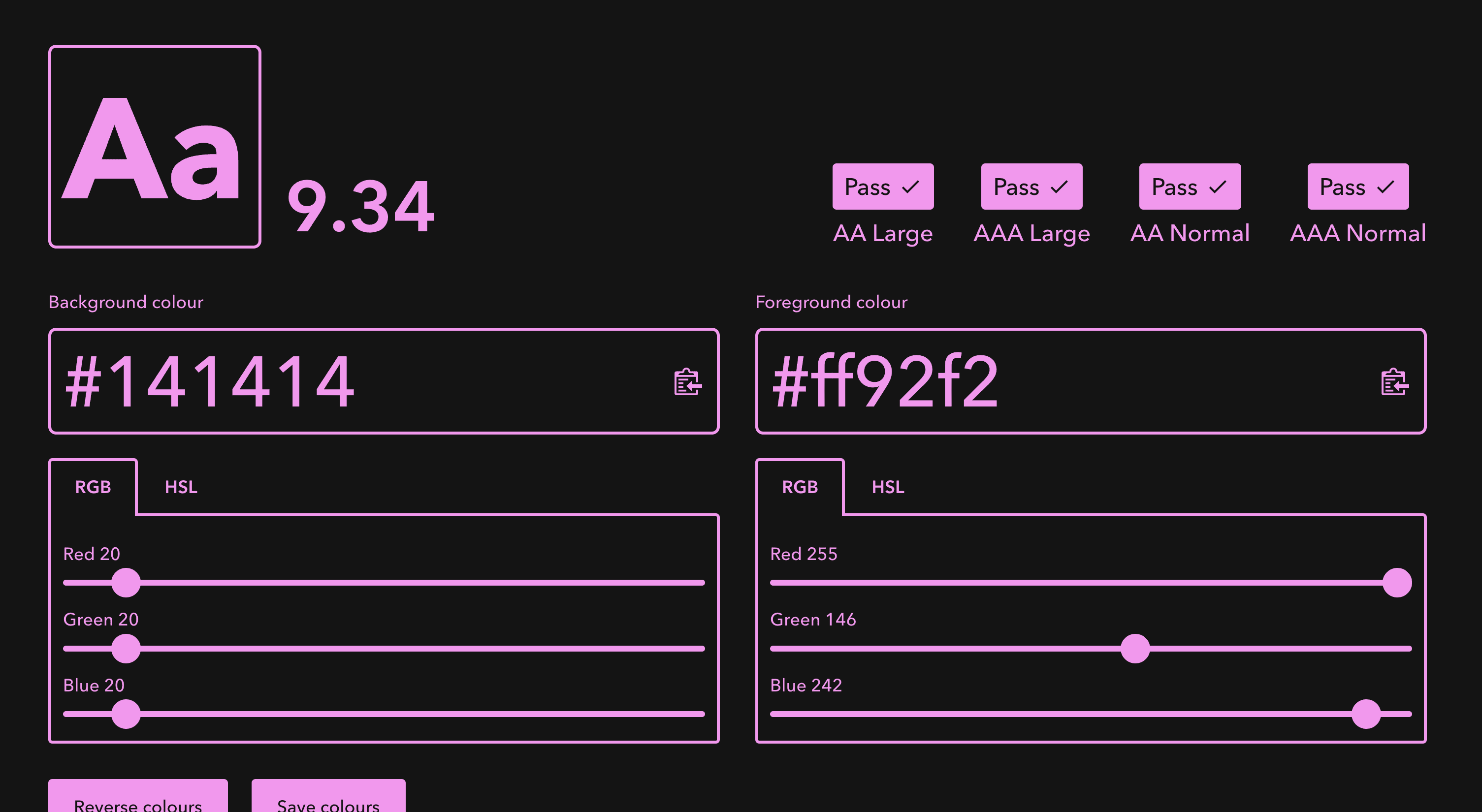Click the AA Large Pass badge
This screenshot has width=1482, height=812.
tap(882, 187)
